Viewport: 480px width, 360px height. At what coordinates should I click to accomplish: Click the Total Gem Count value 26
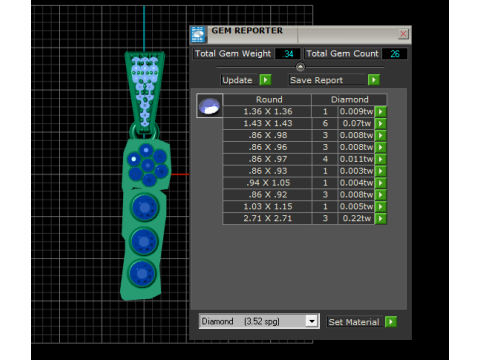click(x=395, y=54)
